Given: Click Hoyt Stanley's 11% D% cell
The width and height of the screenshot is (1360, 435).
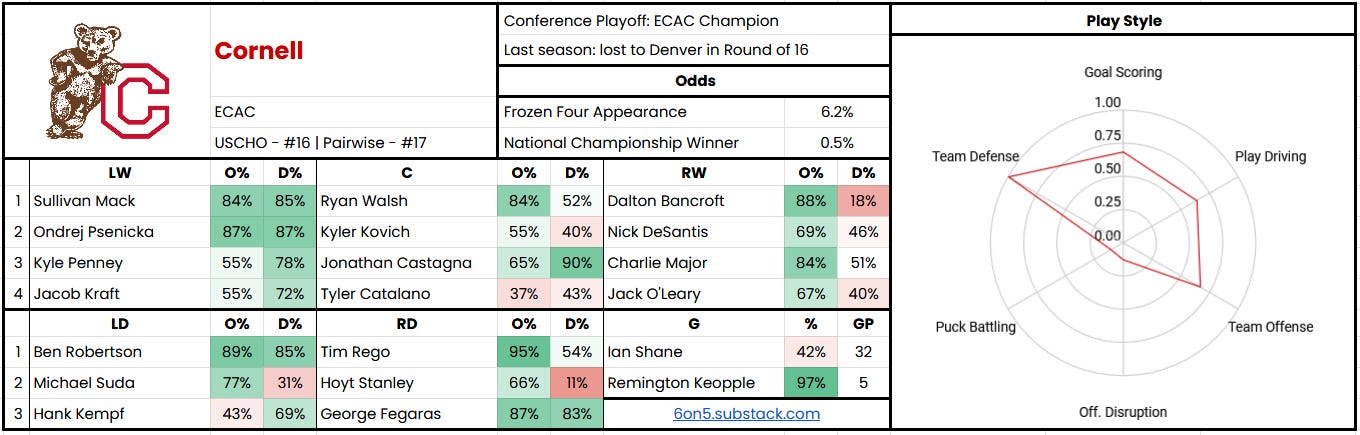Looking at the screenshot, I should click(577, 383).
